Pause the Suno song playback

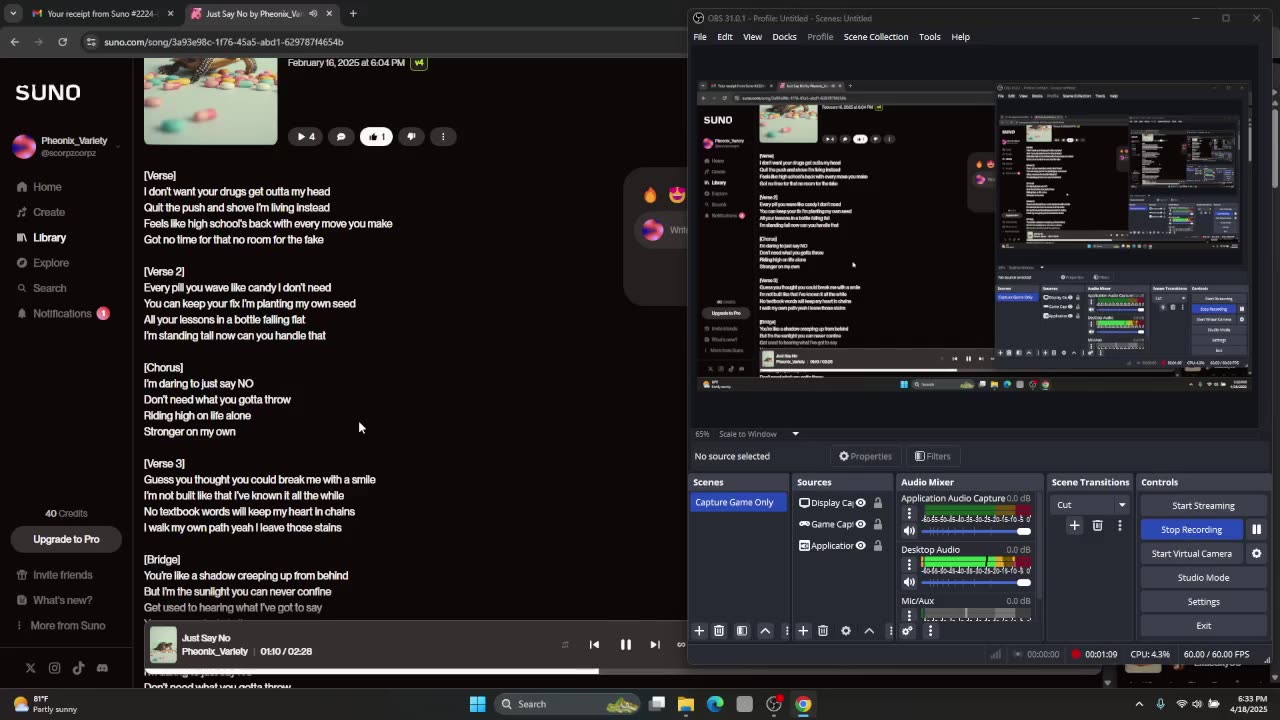click(x=625, y=645)
